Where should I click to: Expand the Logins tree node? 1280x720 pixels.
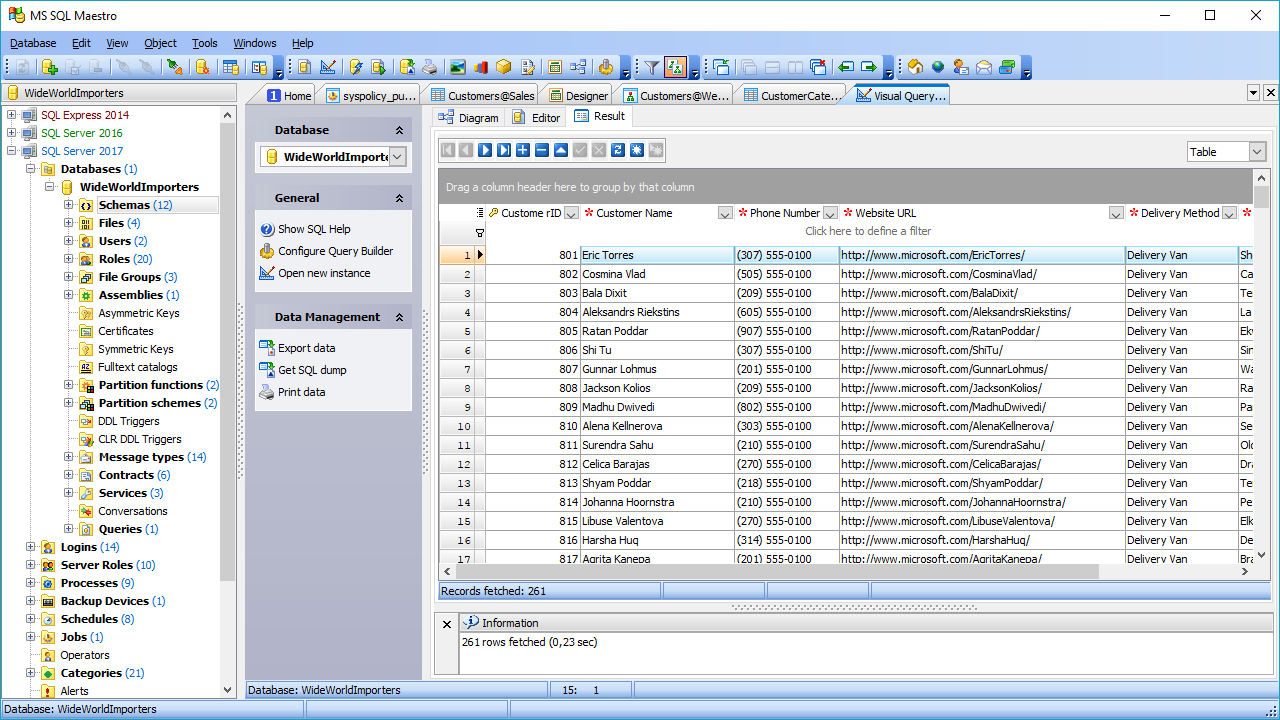(31, 547)
